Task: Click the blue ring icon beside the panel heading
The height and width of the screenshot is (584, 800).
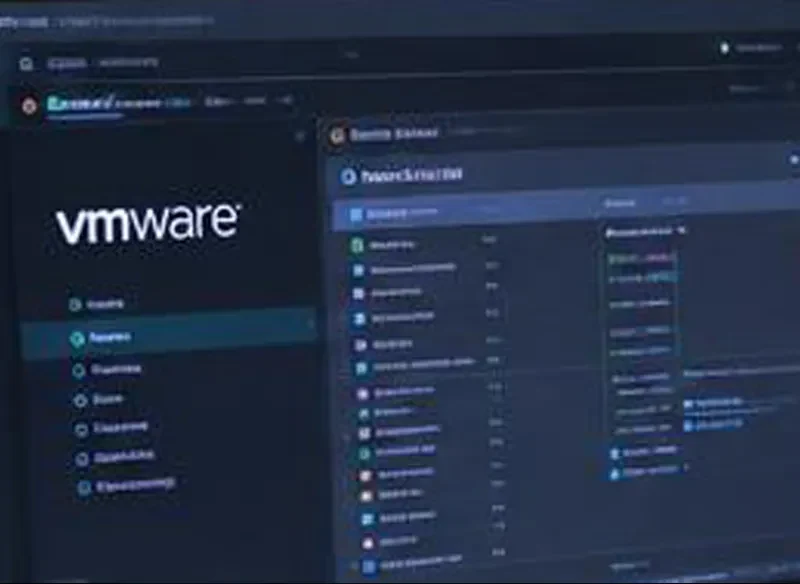Action: pos(348,177)
